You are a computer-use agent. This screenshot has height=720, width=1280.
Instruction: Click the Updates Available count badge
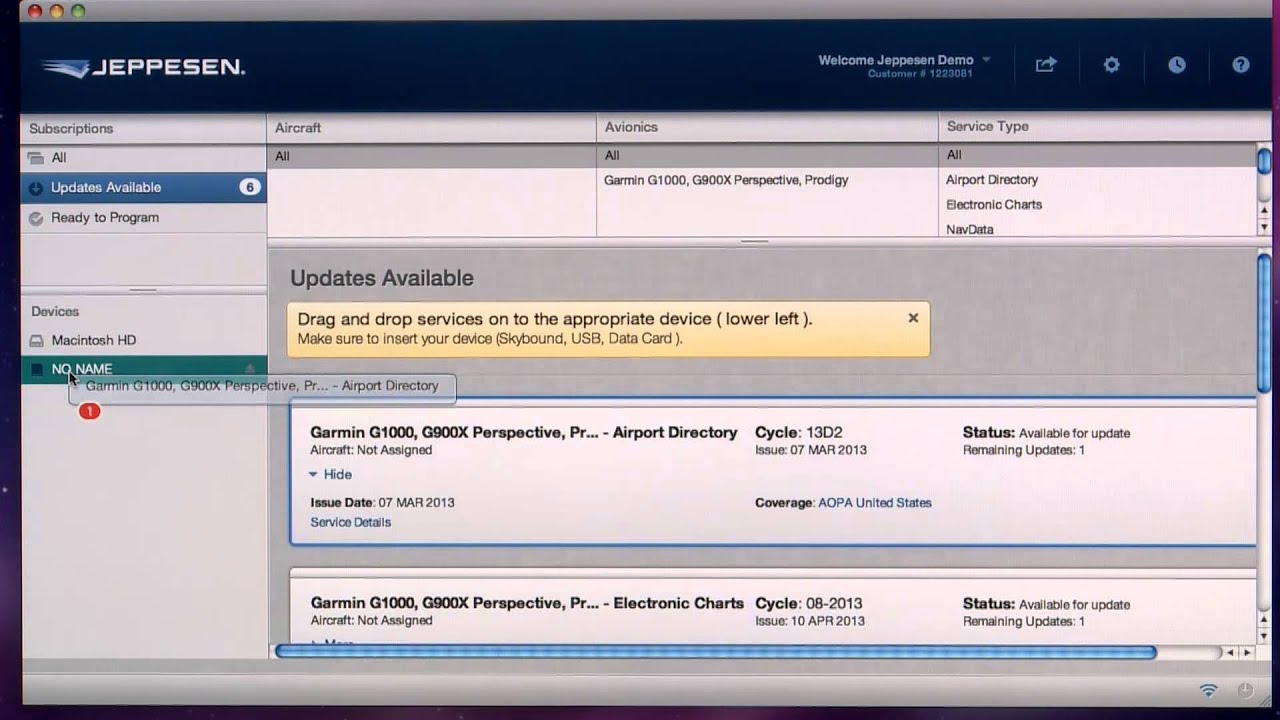[x=249, y=187]
